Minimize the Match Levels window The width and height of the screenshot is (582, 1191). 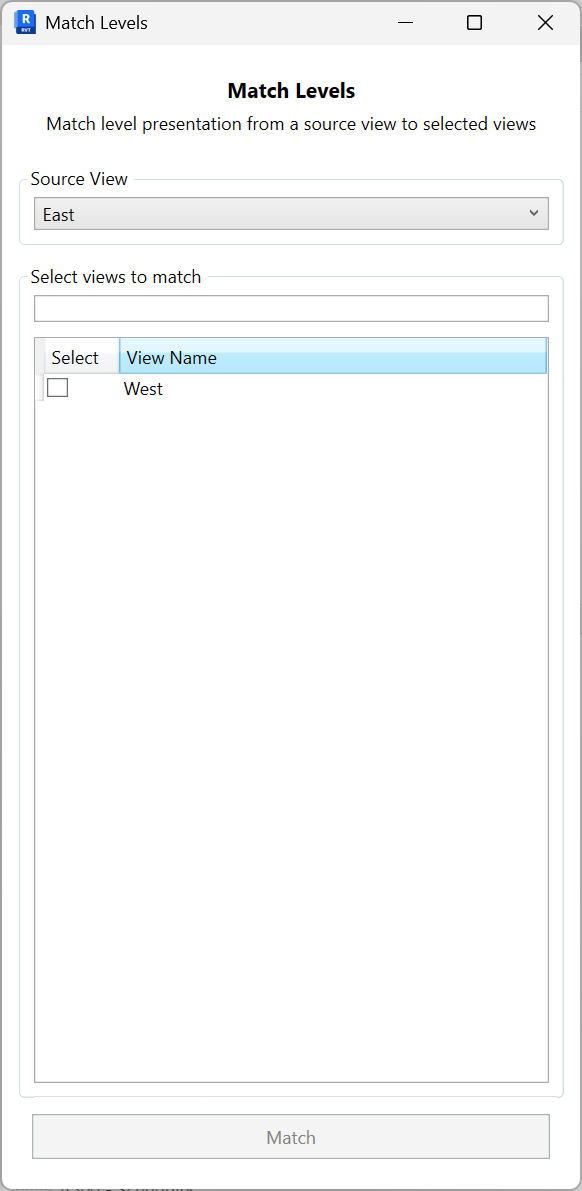click(x=405, y=22)
